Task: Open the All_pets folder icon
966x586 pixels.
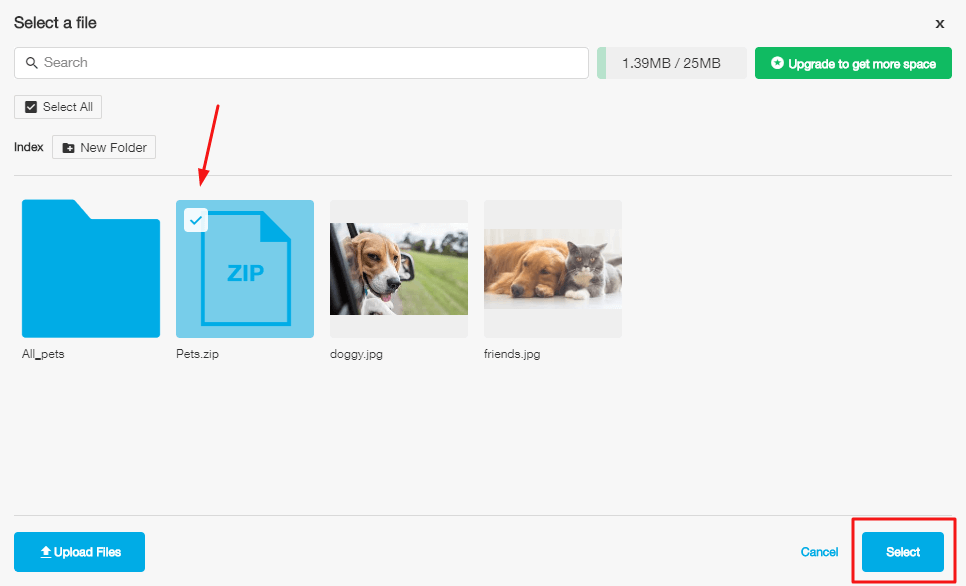Action: [91, 269]
